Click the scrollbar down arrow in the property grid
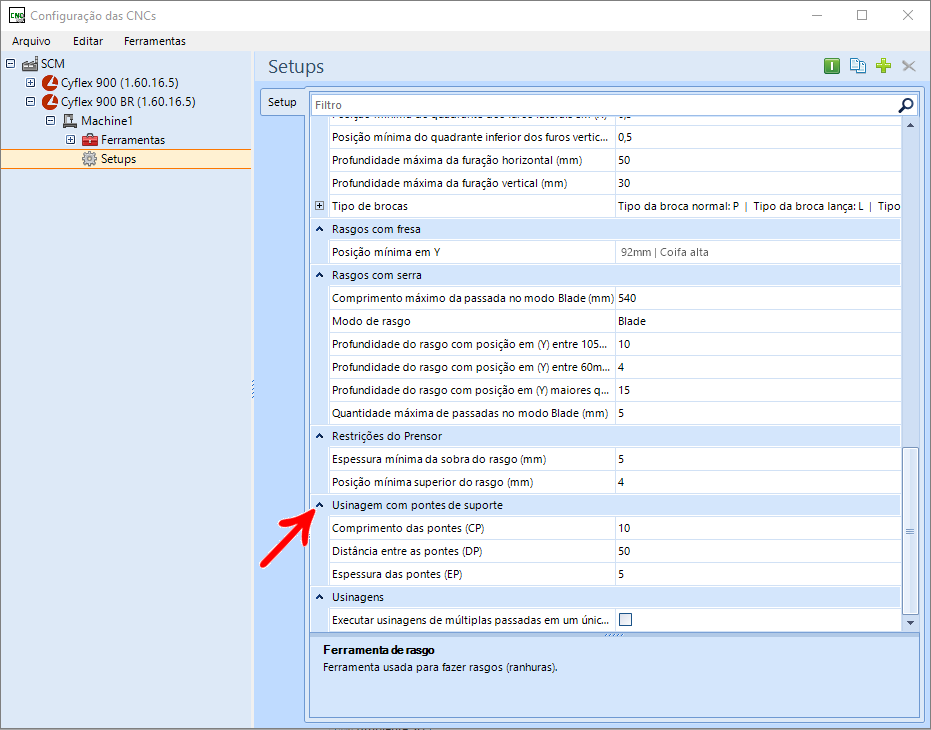Image resolution: width=931 pixels, height=730 pixels. (910, 622)
